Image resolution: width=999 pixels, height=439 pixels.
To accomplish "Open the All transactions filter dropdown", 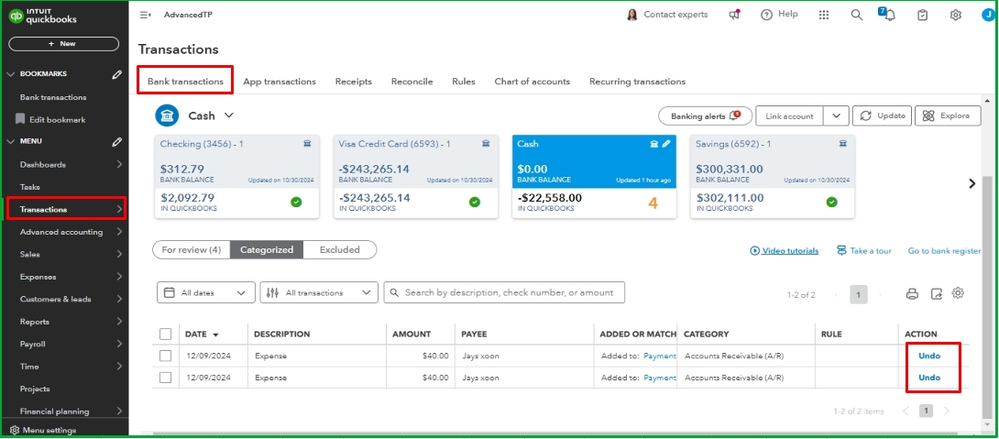I will 318,293.
